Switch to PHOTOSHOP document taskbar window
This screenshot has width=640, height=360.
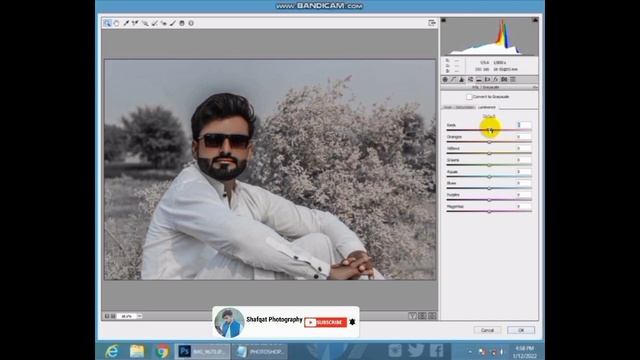point(260,351)
